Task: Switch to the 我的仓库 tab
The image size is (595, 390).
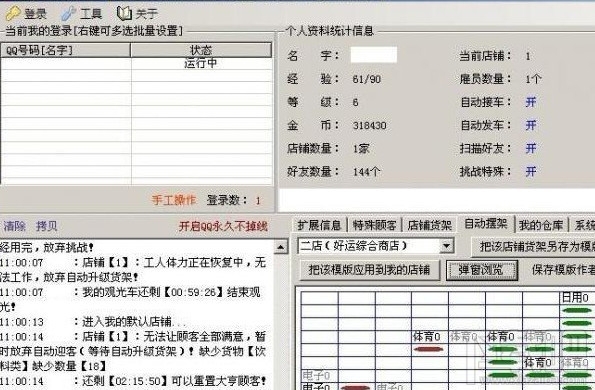Action: point(541,225)
